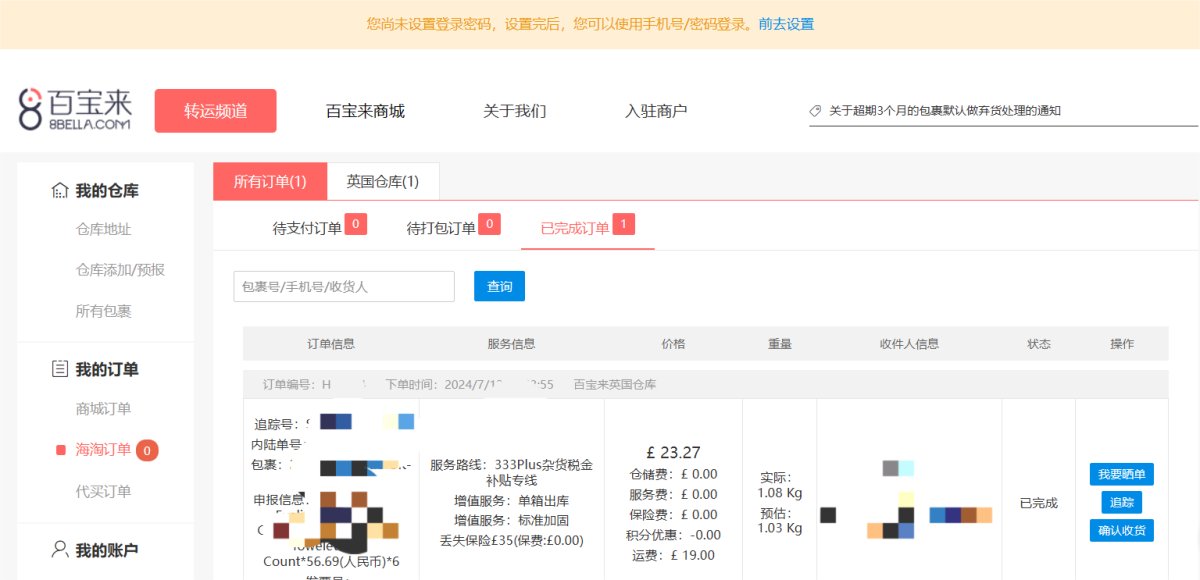This screenshot has width=1200, height=580.
Task: Open 海淘订单 in the sidebar
Action: (104, 450)
